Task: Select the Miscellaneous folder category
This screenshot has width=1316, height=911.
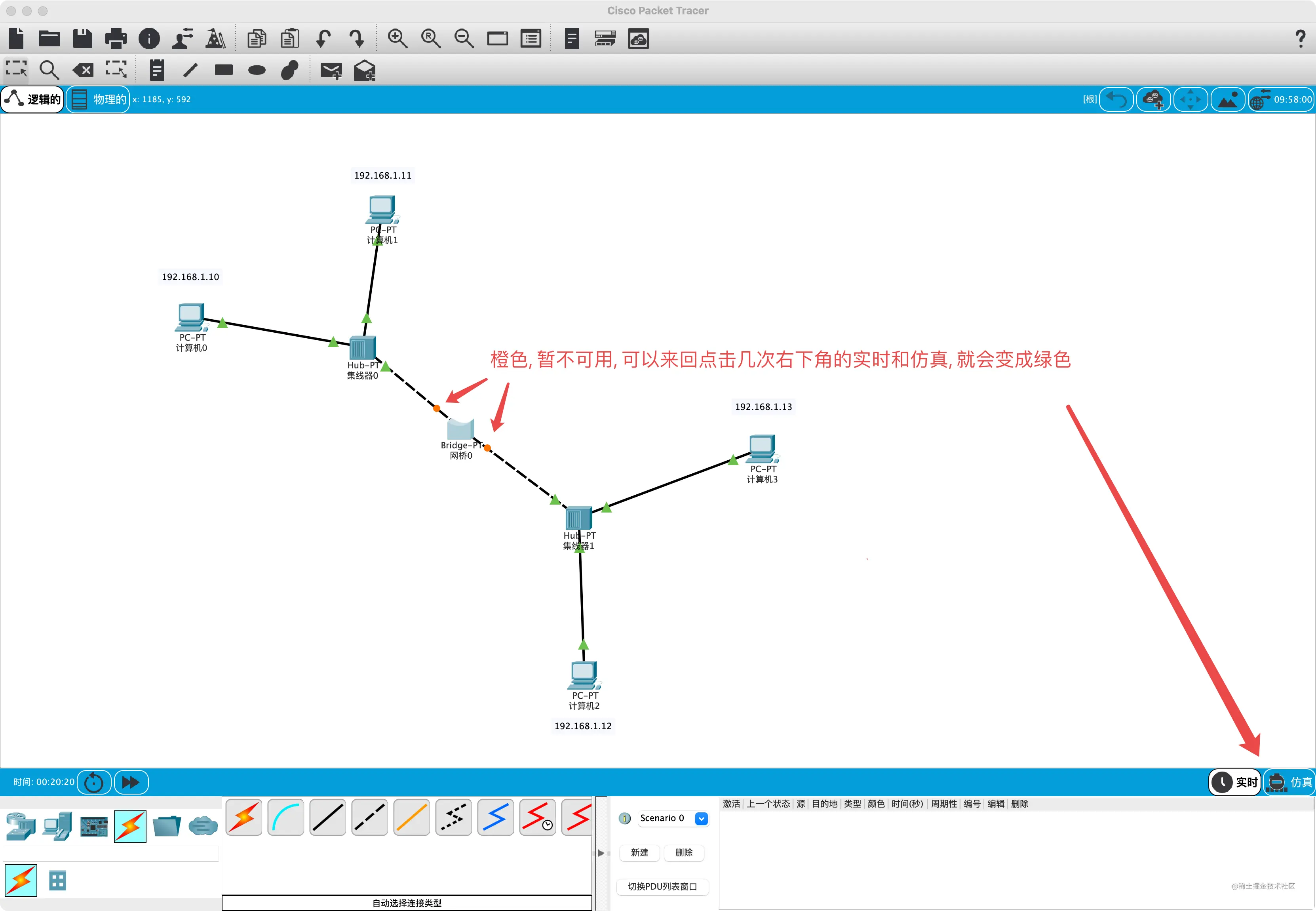Action: tap(167, 826)
